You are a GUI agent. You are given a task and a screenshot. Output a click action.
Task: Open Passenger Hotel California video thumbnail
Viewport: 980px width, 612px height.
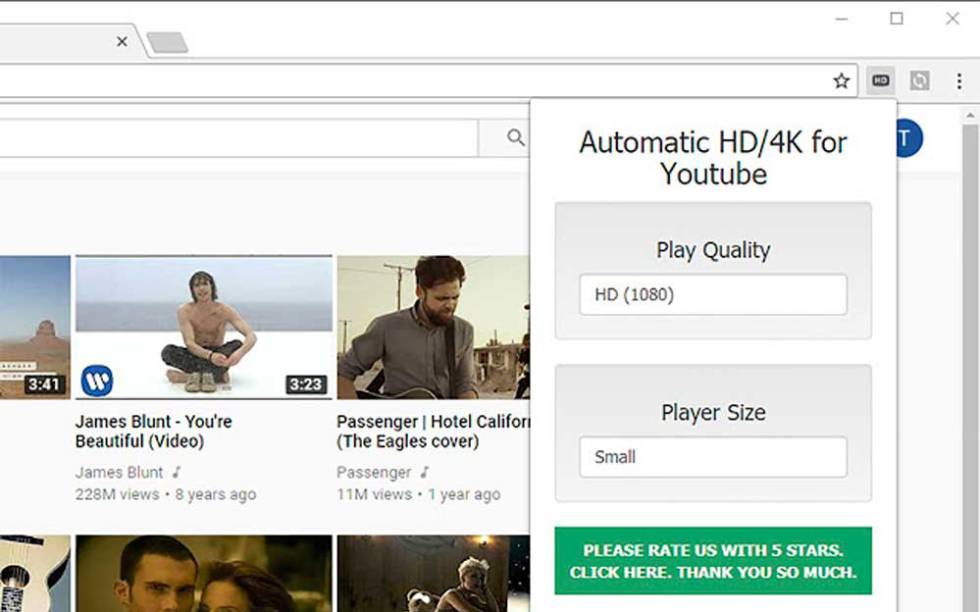click(x=433, y=327)
